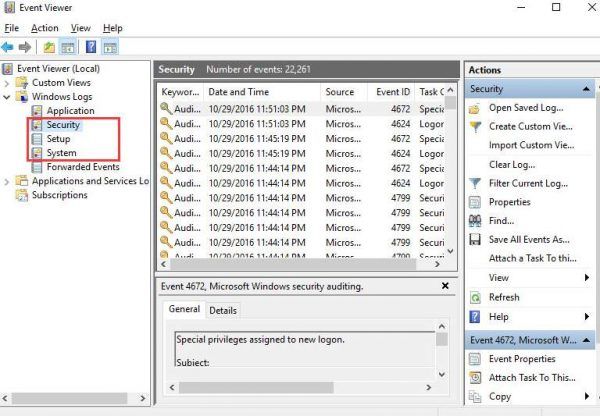Expand the Custom Views tree node

(9, 83)
